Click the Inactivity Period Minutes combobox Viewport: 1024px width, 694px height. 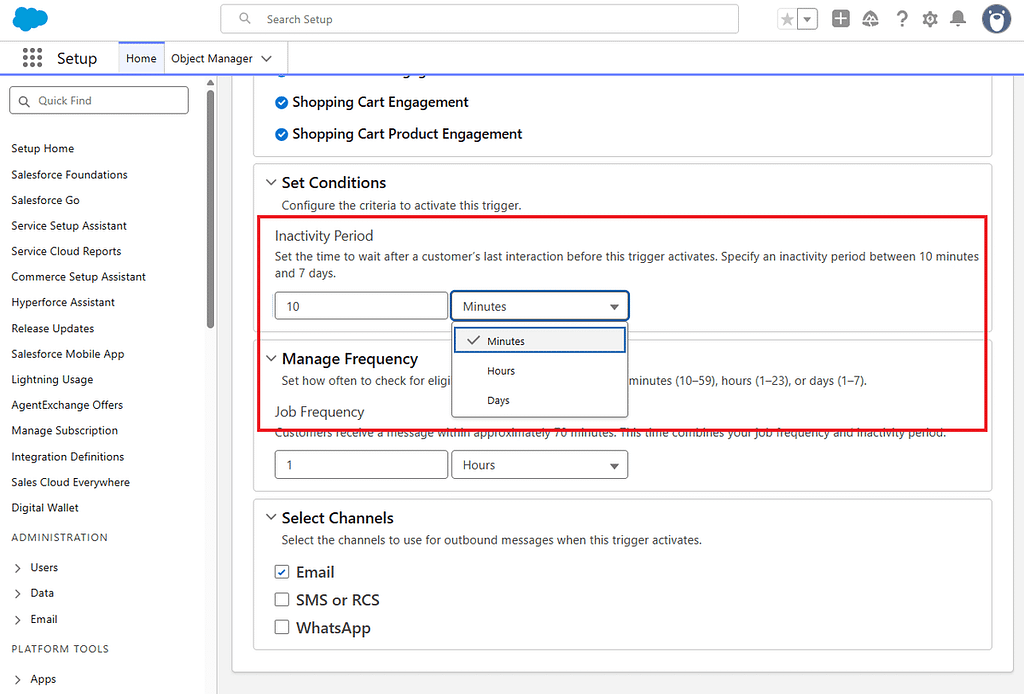tap(539, 306)
